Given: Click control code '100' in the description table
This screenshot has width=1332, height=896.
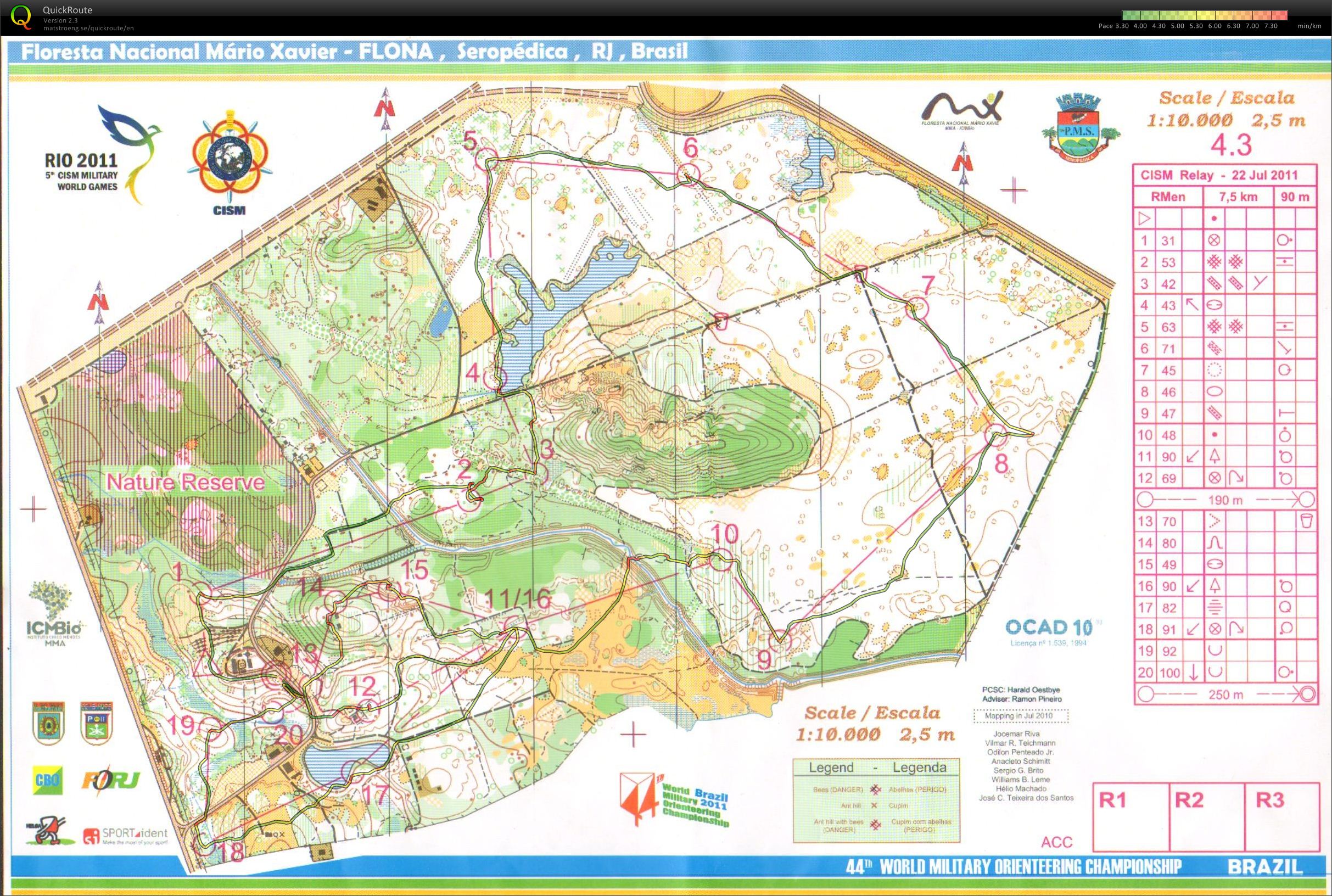Looking at the screenshot, I should (x=1169, y=673).
